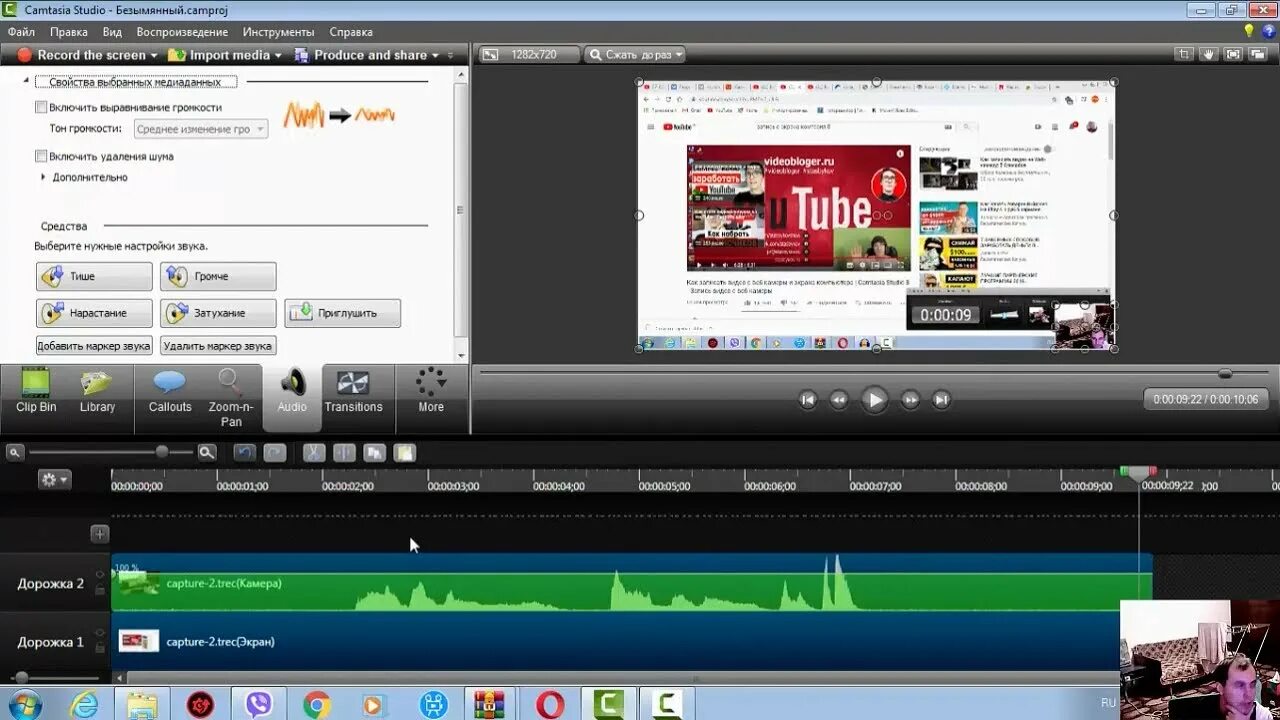The height and width of the screenshot is (720, 1280).
Task: Open the Zoom-n-Pan tab
Action: (x=231, y=398)
